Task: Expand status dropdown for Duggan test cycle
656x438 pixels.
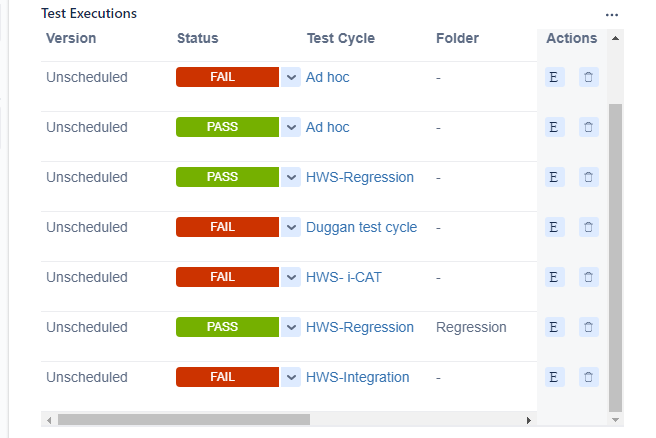Action: point(291,227)
